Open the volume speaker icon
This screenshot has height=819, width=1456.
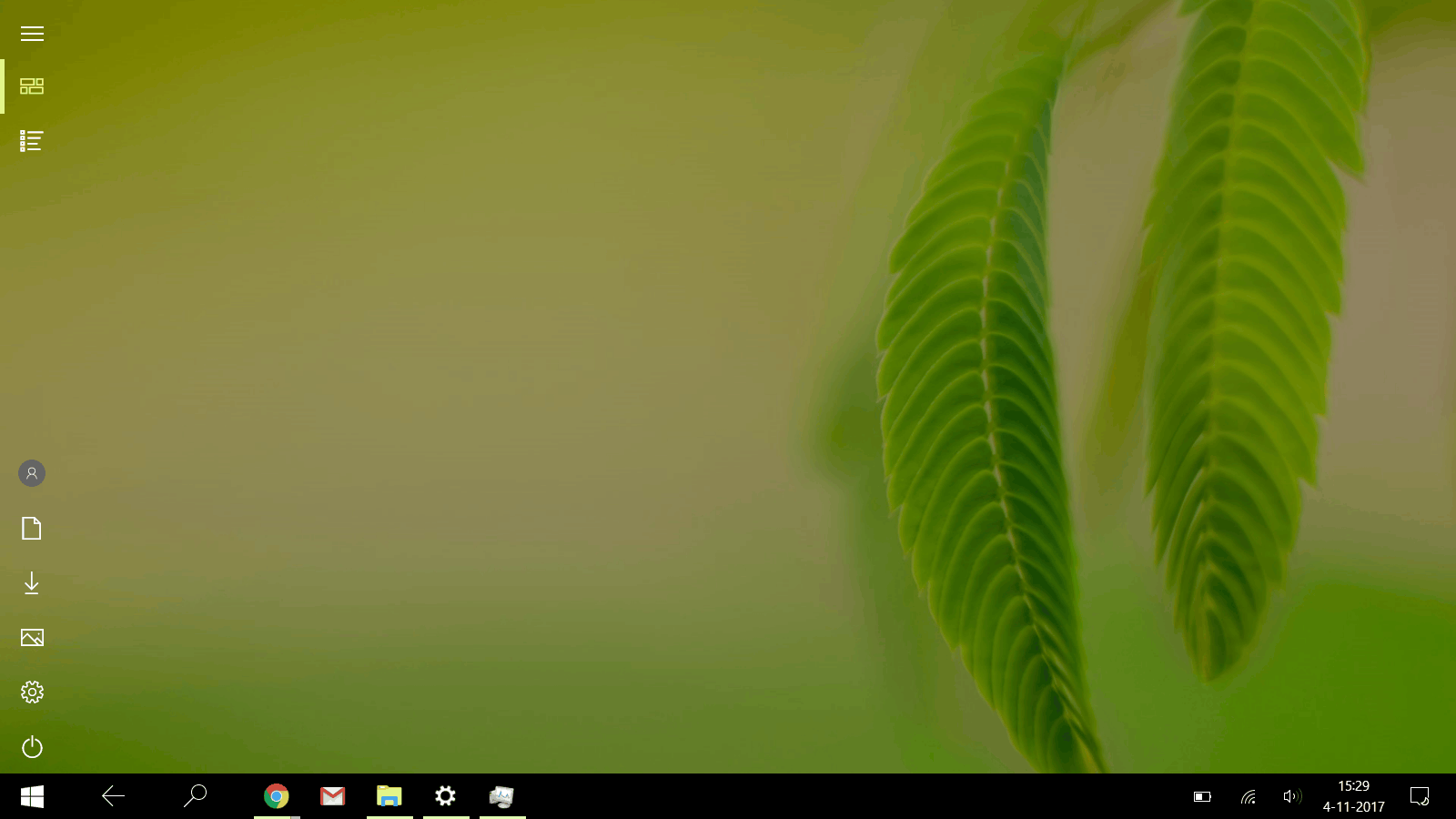(x=1292, y=797)
